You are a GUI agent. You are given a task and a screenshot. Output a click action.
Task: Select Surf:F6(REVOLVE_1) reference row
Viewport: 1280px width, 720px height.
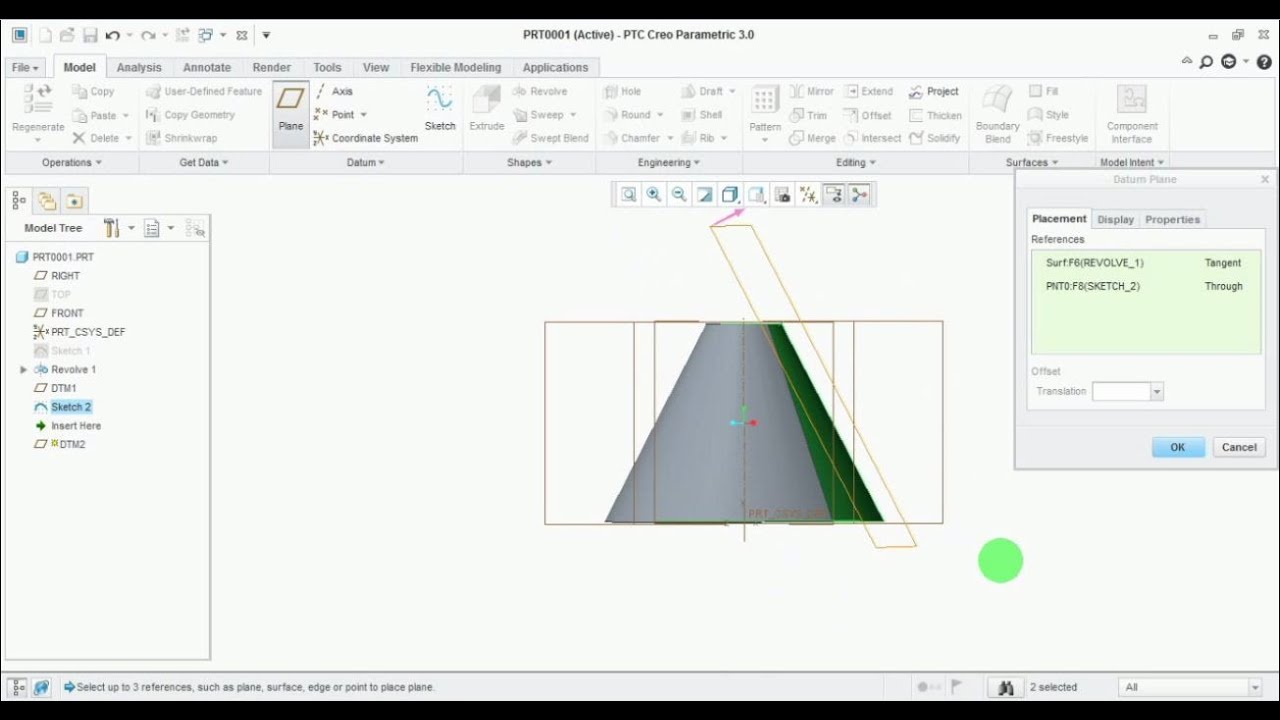(x=1146, y=263)
